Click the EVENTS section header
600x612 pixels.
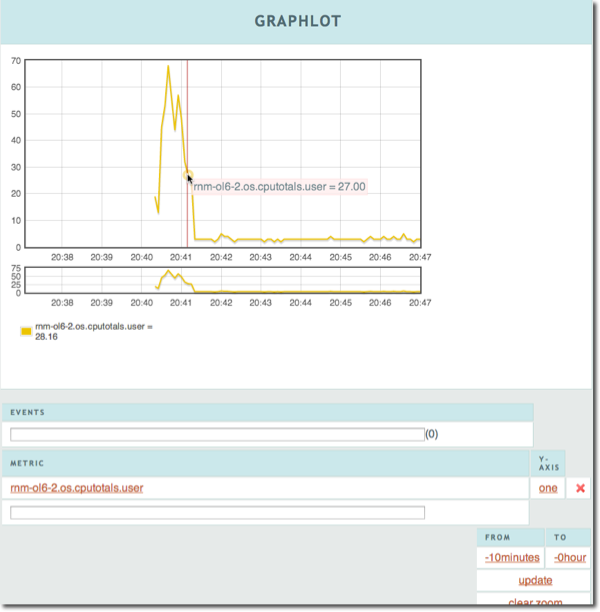click(x=28, y=412)
